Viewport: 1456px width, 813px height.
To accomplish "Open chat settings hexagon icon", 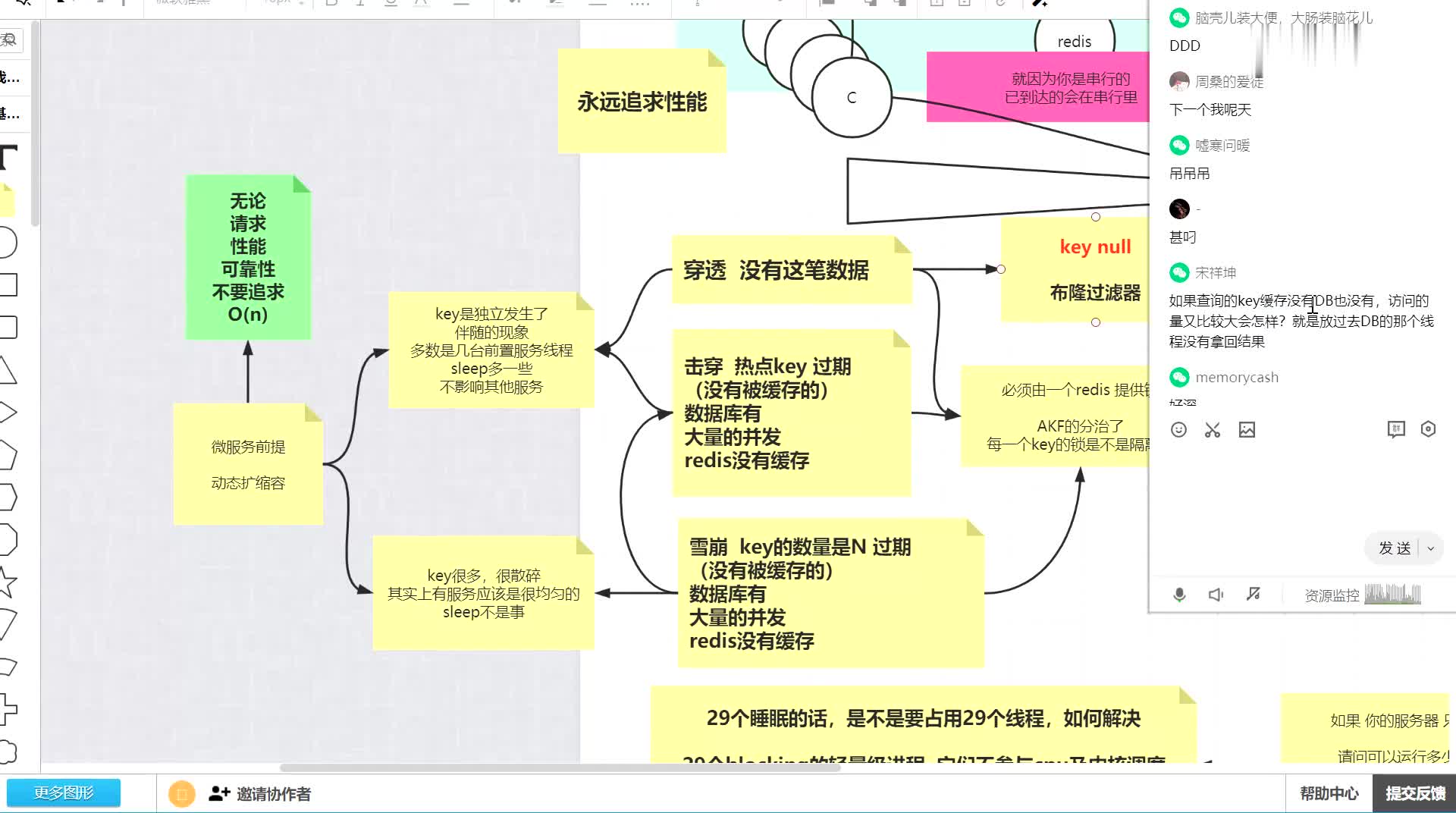I will point(1428,429).
